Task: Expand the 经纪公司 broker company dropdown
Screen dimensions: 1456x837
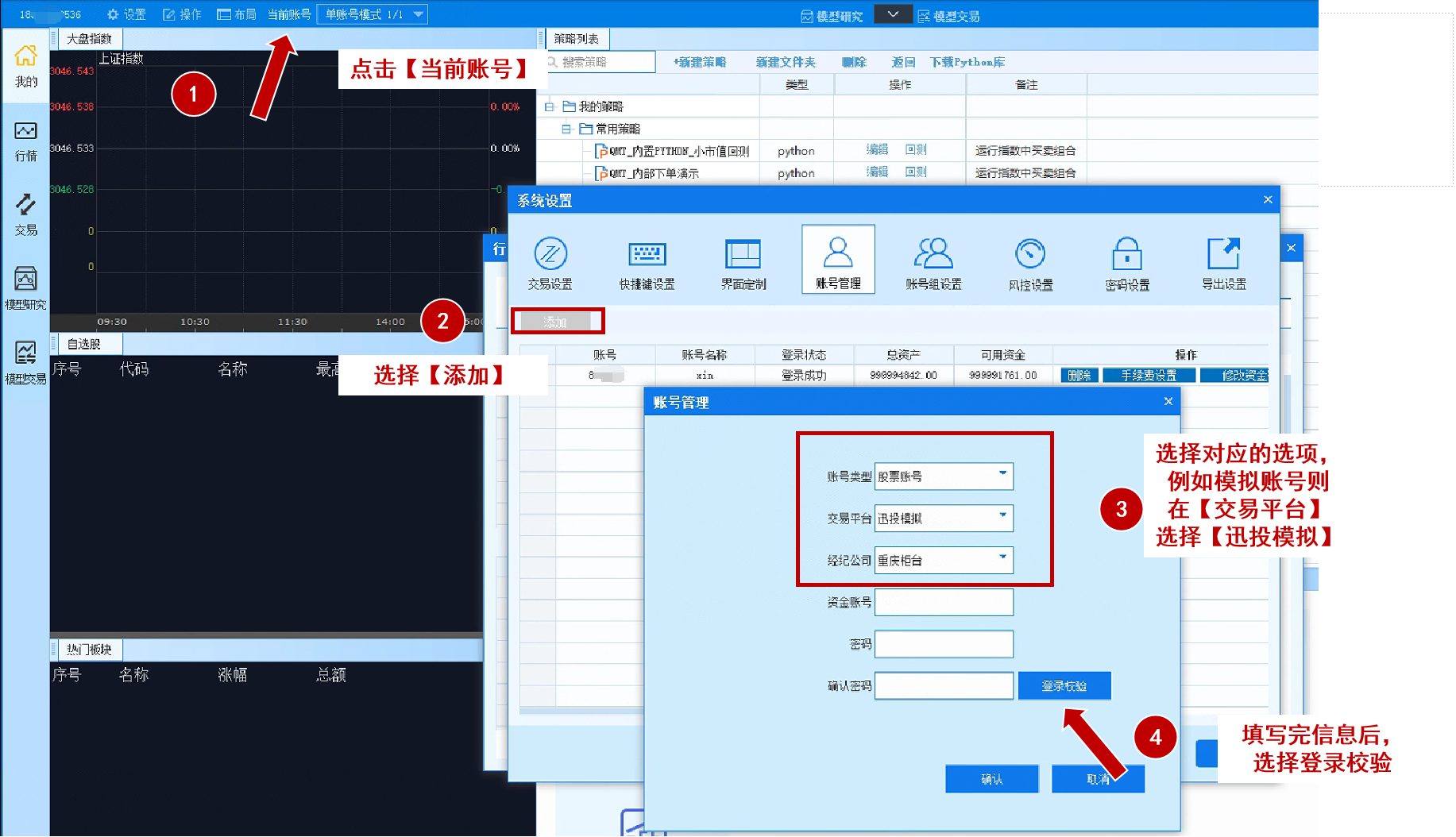Action: click(x=1002, y=559)
